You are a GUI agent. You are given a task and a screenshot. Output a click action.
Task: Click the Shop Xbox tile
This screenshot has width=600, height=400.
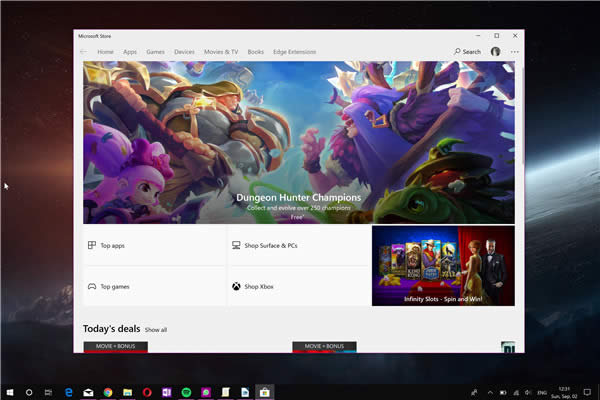[297, 286]
